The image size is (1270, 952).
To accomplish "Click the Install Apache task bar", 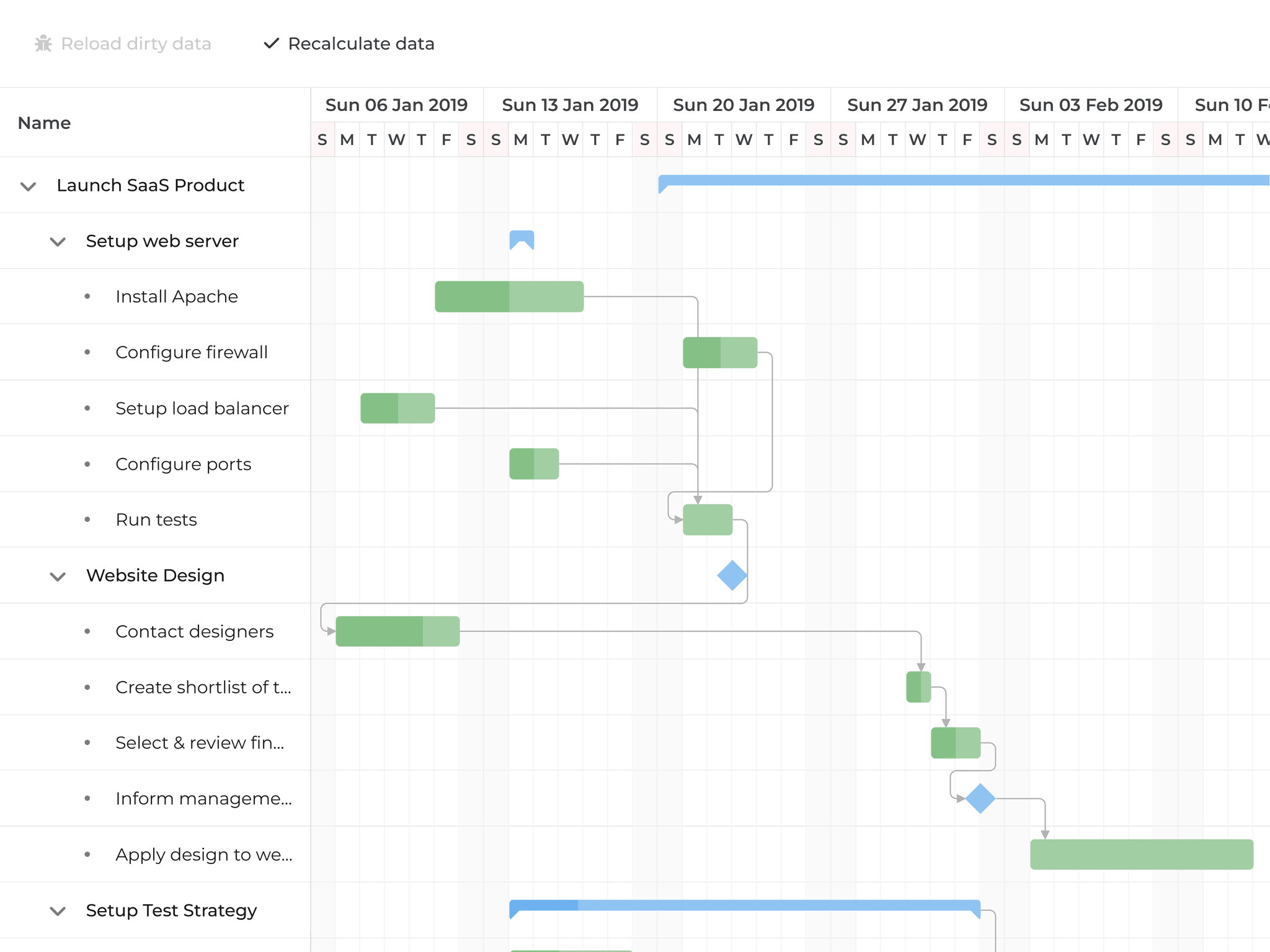I will 508,297.
